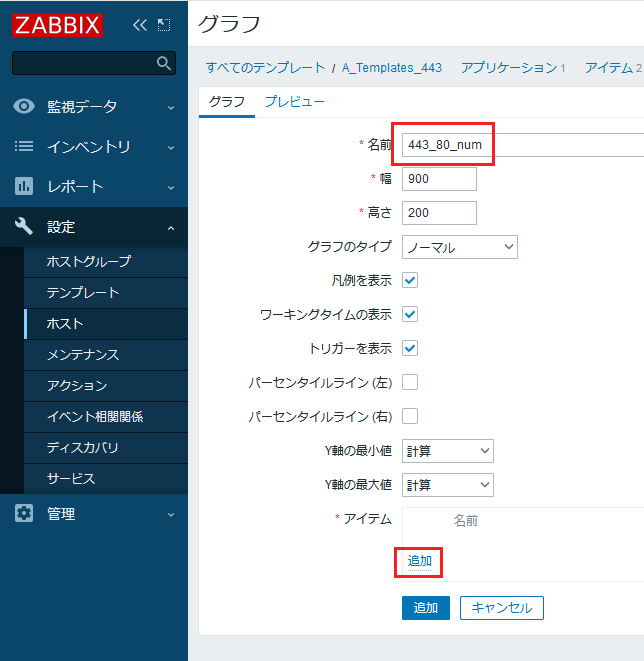
Task: Open ディスカバリ in settings submenu
Action: [106, 448]
